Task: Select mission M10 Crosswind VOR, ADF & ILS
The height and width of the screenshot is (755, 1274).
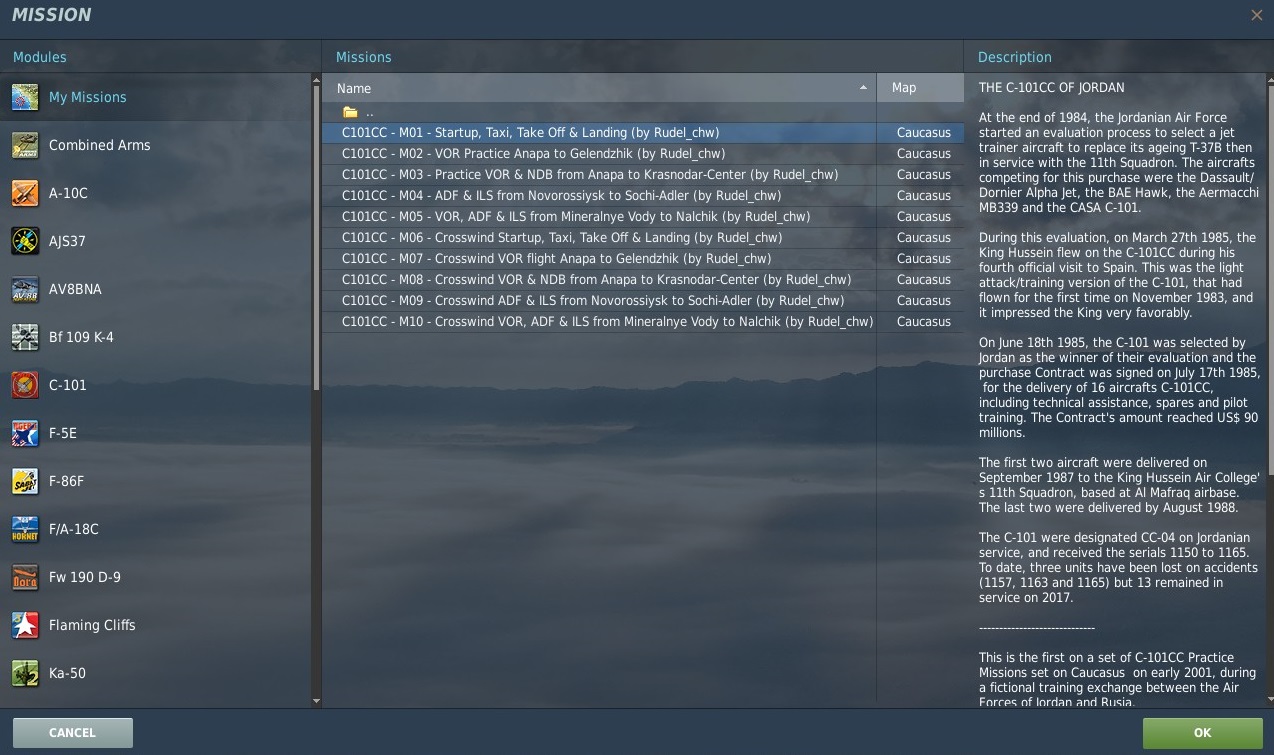Action: coord(607,322)
